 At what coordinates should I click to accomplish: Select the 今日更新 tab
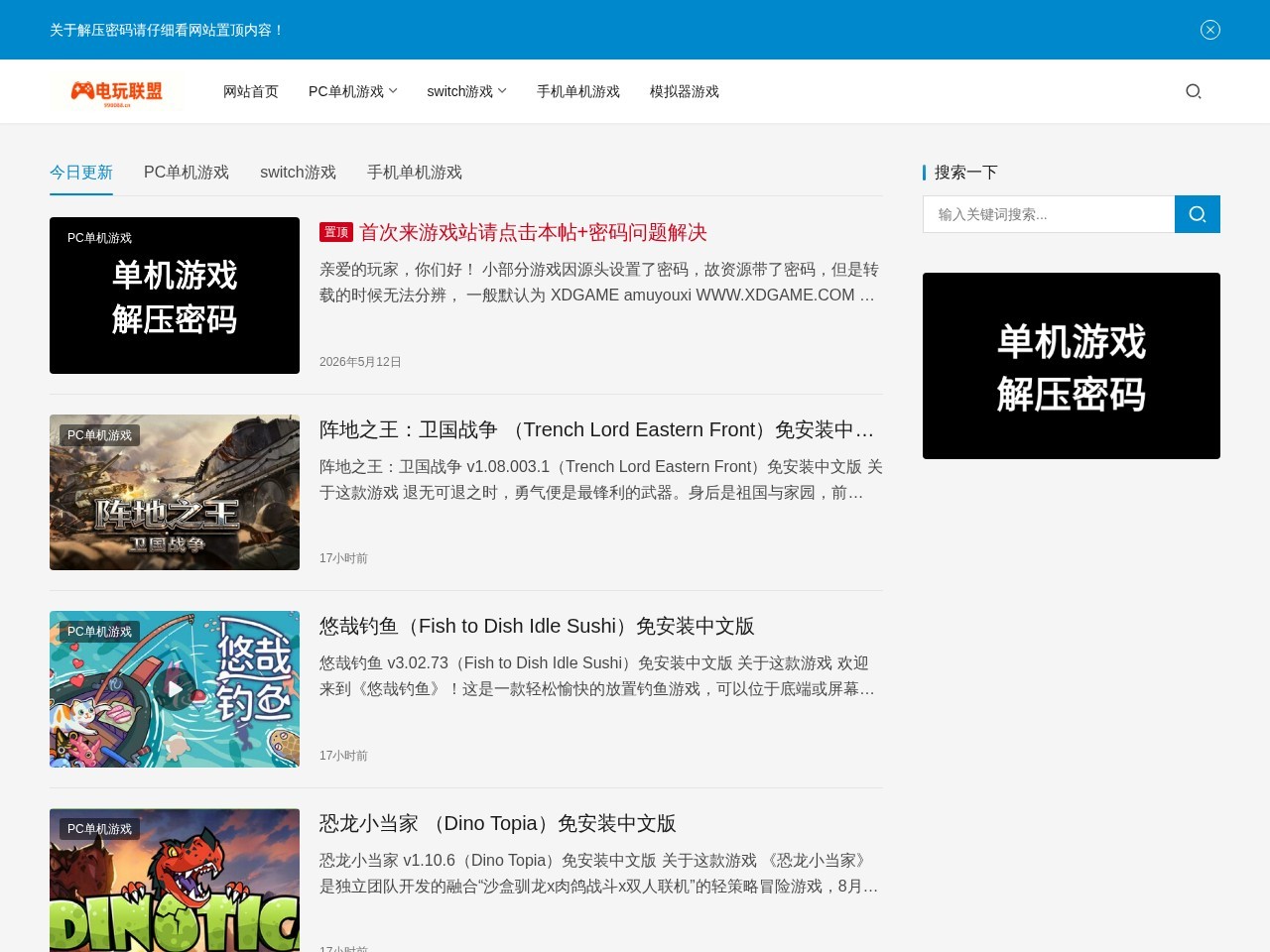click(x=81, y=173)
